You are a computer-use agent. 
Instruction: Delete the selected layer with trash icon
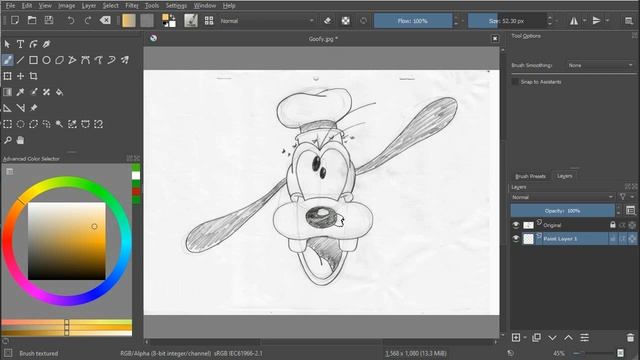coord(630,338)
